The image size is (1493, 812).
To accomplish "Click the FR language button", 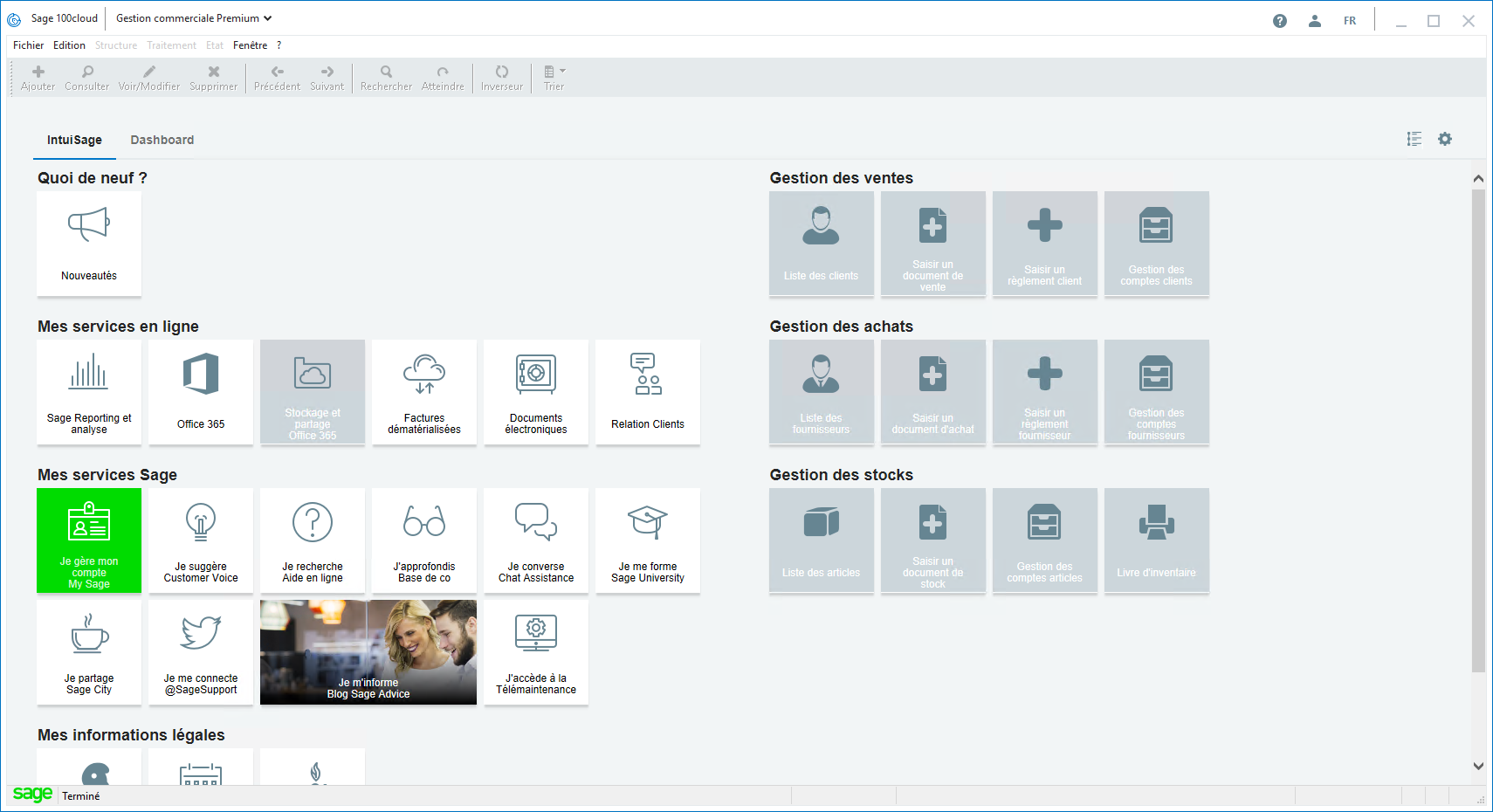I will coord(1350,21).
